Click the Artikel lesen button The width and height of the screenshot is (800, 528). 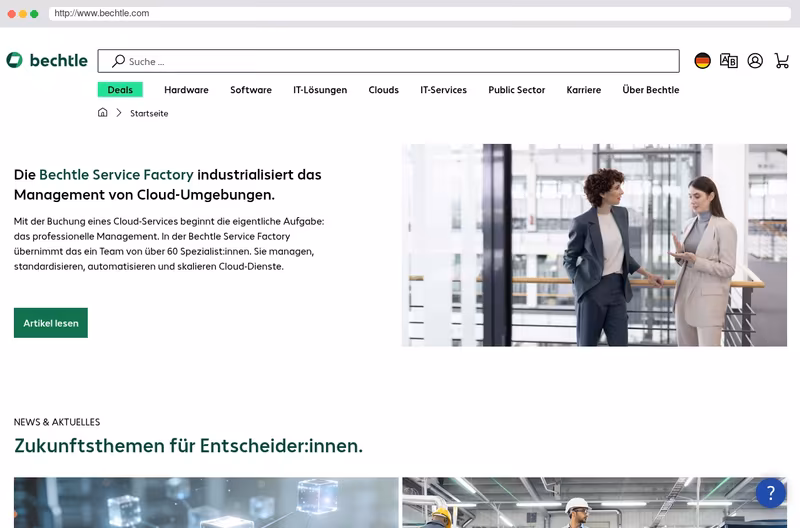click(51, 323)
